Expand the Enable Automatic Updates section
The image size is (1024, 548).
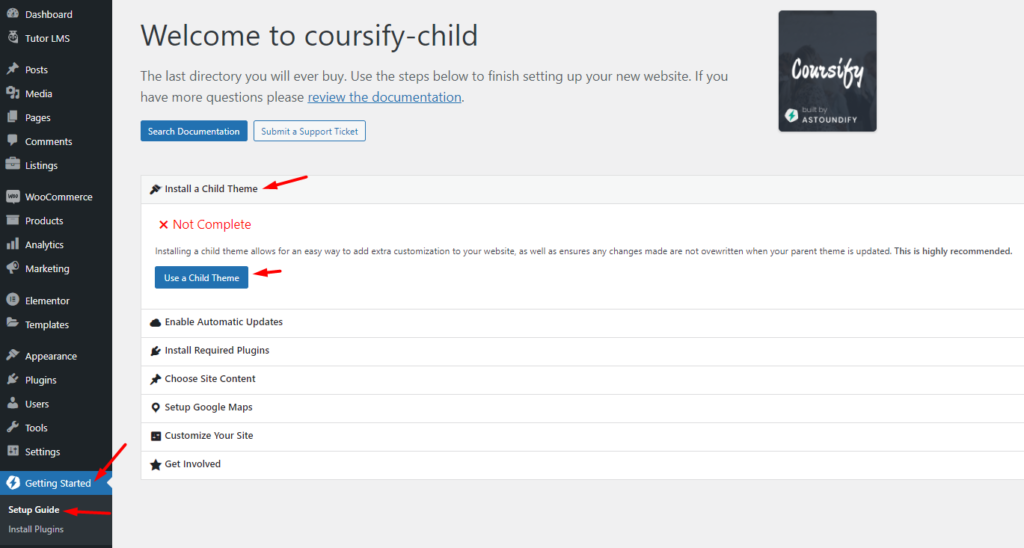583,322
